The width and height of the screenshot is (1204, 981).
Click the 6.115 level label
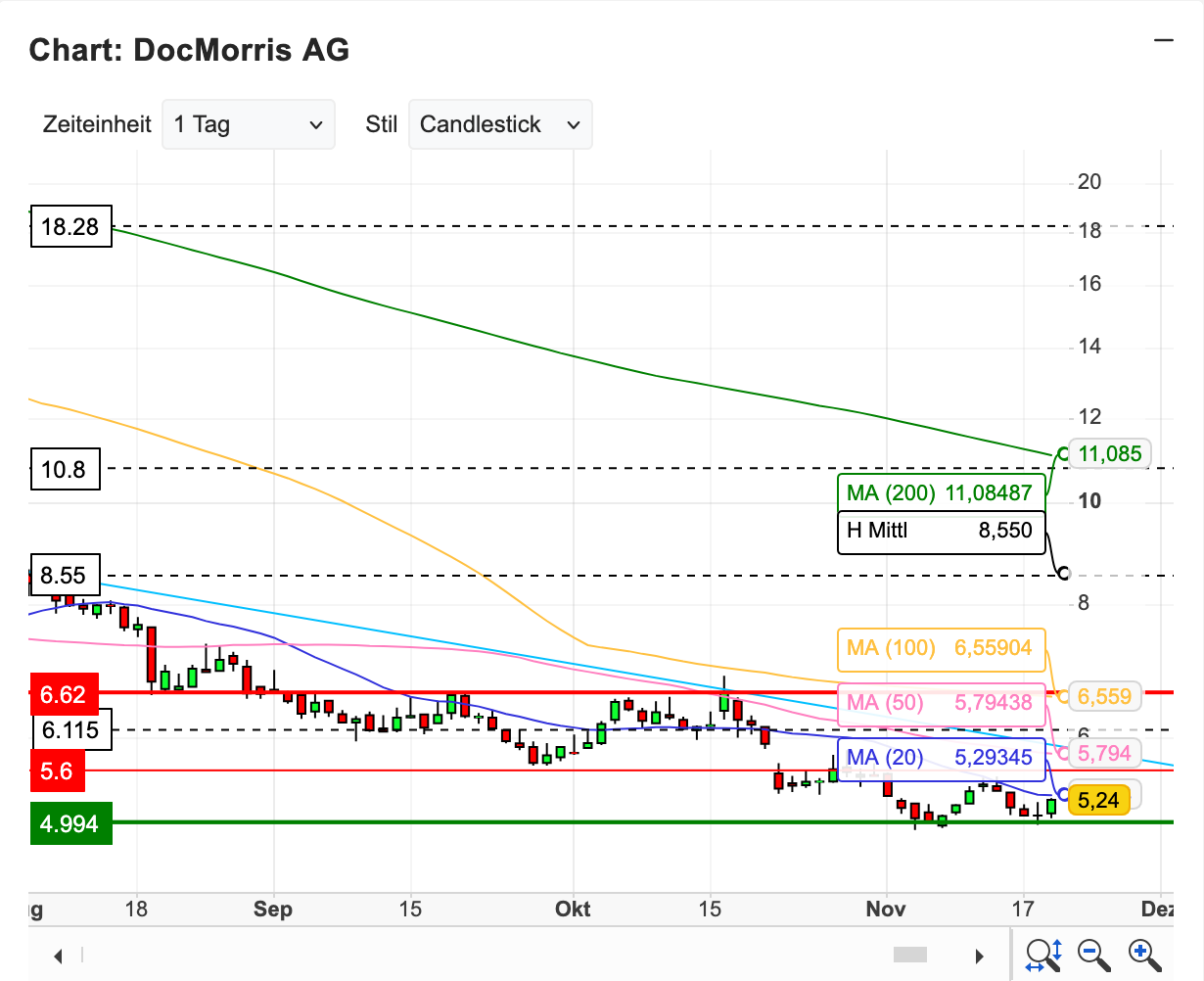pyautogui.click(x=70, y=729)
